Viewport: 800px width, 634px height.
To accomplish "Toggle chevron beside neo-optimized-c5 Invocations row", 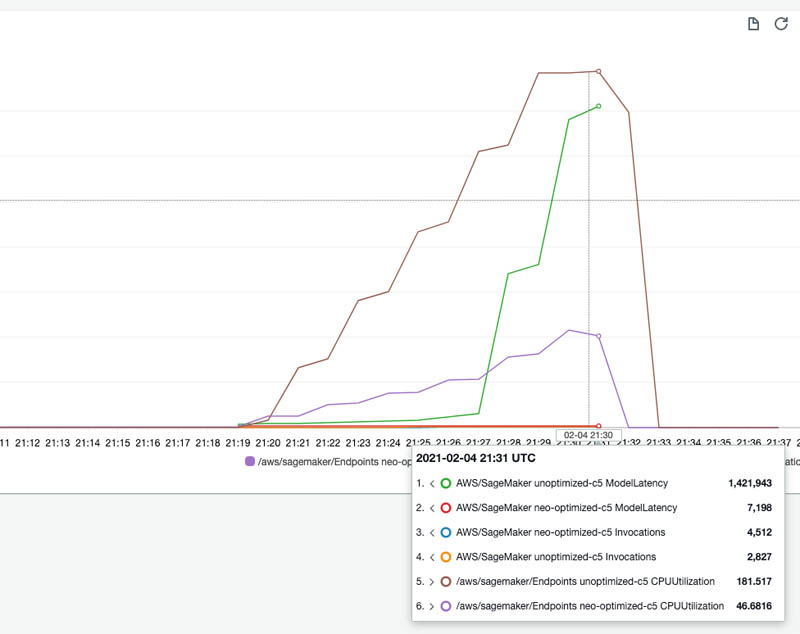I will (432, 532).
